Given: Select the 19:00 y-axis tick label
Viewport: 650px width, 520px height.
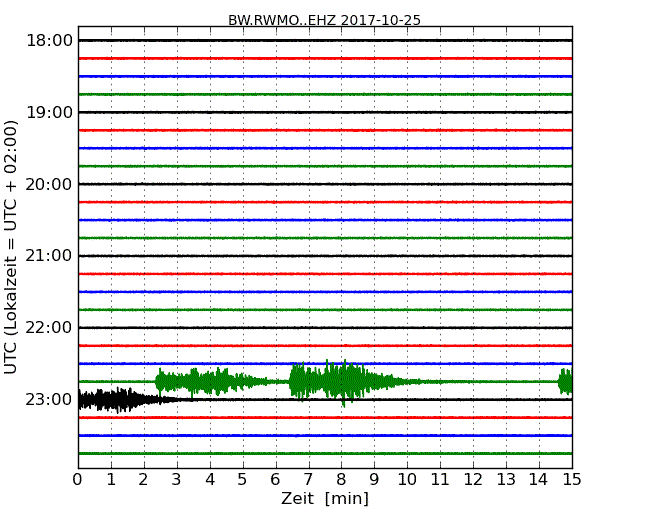Looking at the screenshot, I should (49, 112).
